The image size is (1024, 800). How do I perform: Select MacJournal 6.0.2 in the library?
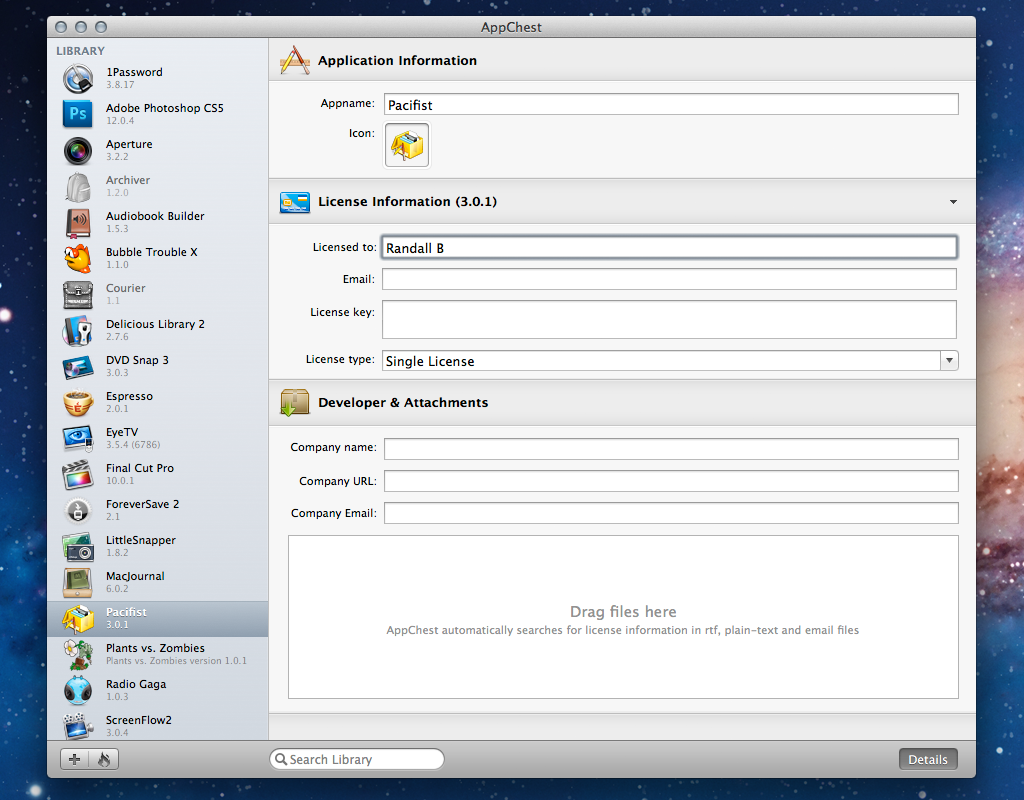pos(157,582)
